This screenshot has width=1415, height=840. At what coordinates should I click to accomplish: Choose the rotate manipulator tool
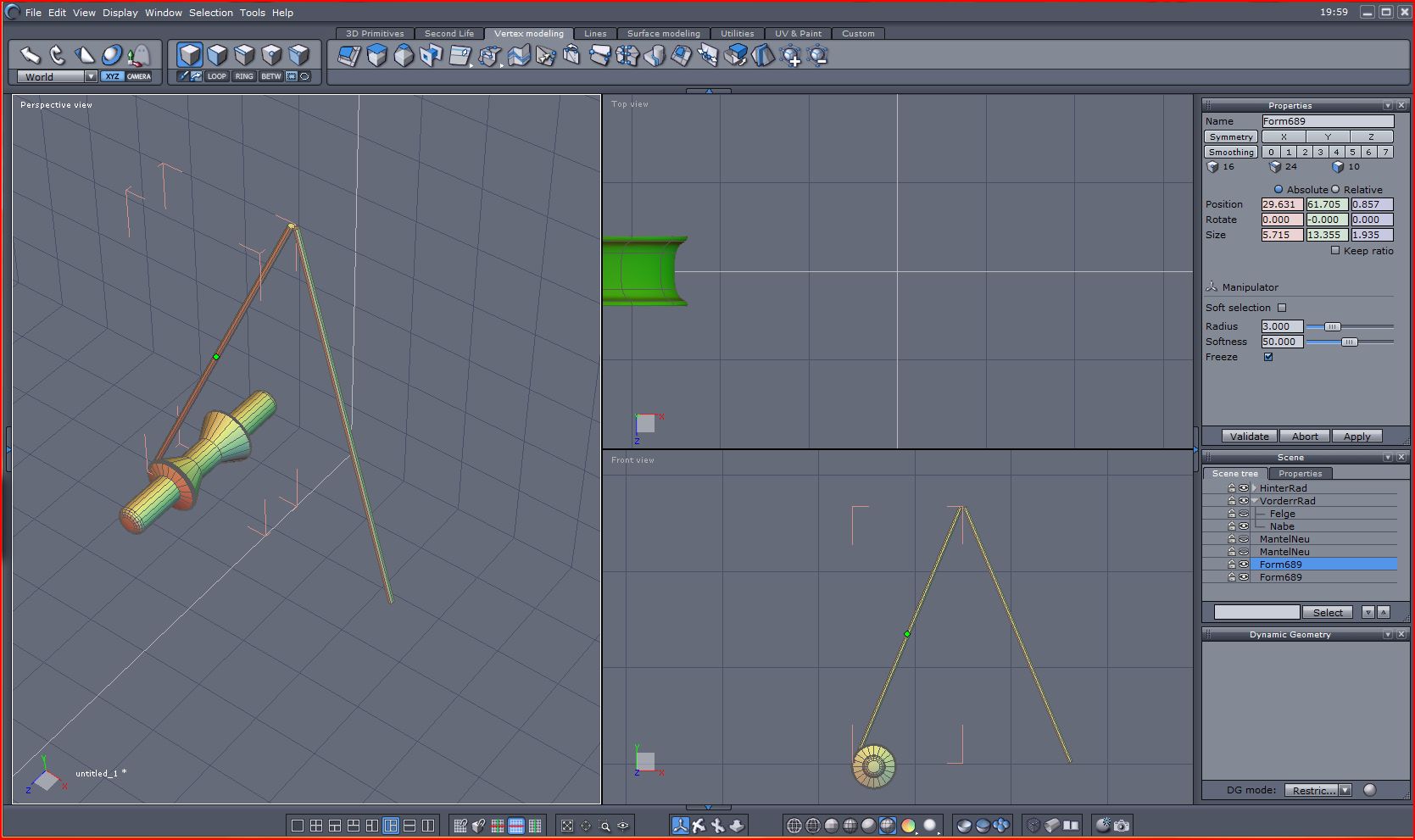point(58,56)
